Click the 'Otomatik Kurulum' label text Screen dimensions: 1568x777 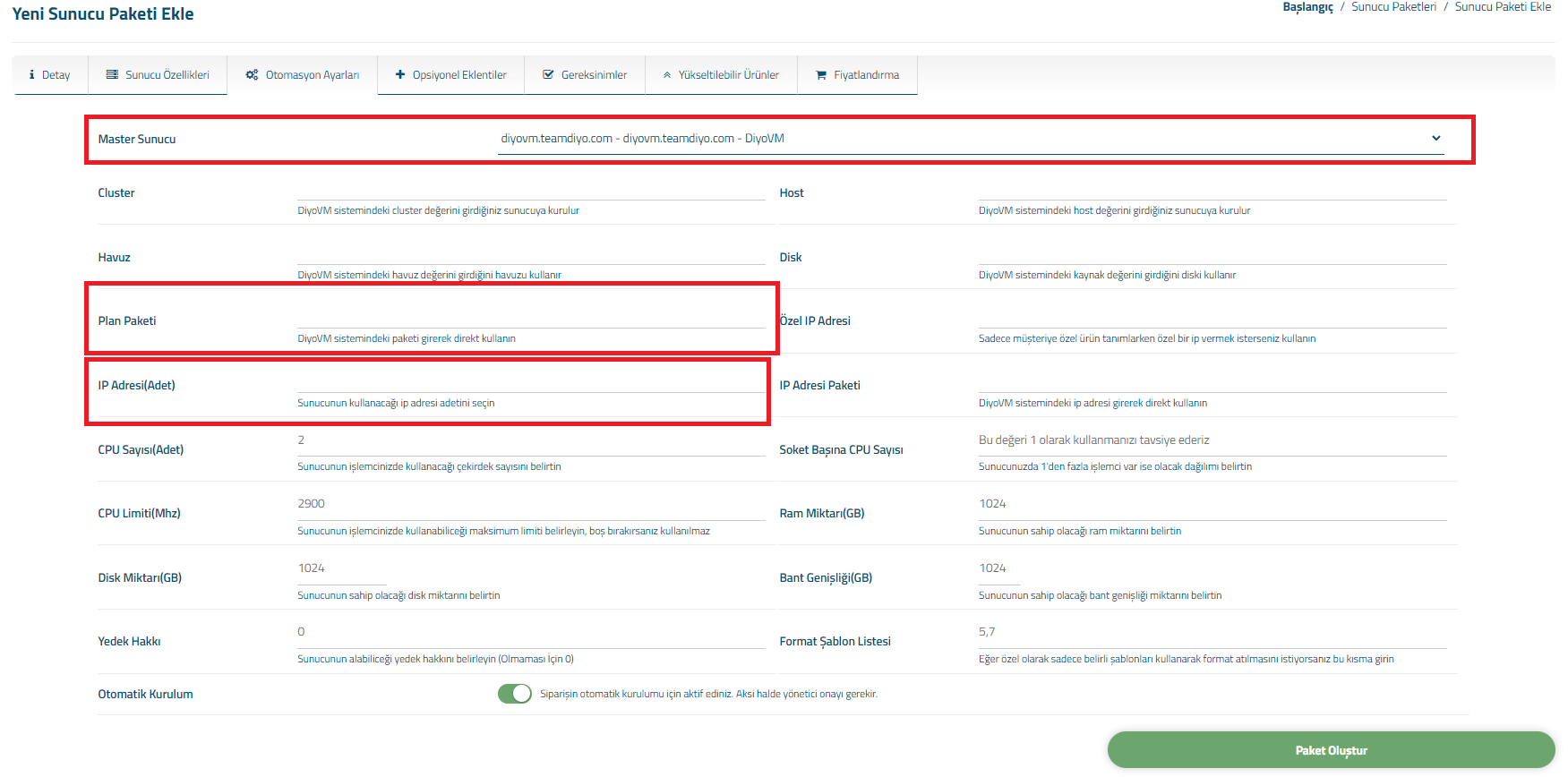[x=145, y=695]
